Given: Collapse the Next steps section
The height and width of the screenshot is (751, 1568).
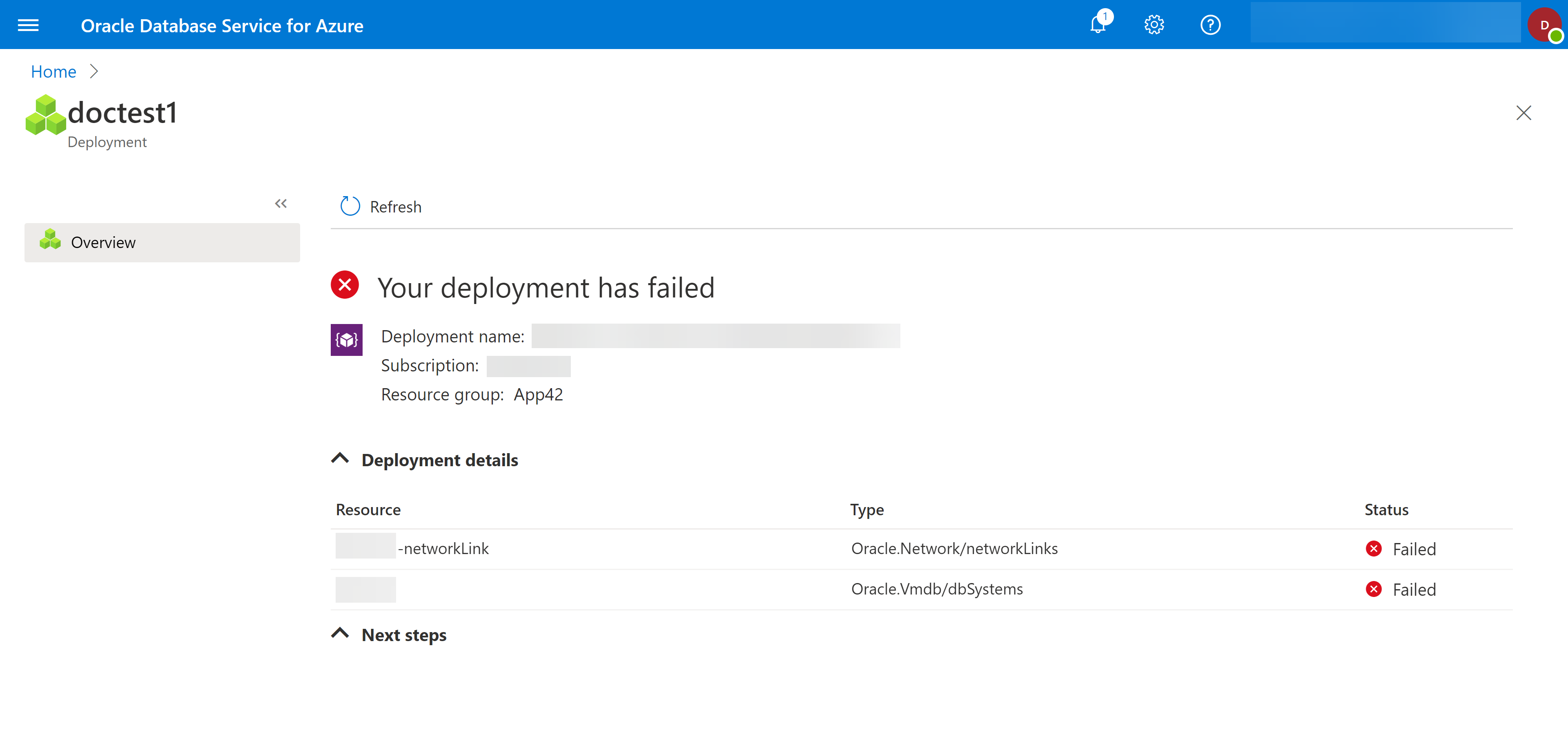Looking at the screenshot, I should [x=340, y=633].
